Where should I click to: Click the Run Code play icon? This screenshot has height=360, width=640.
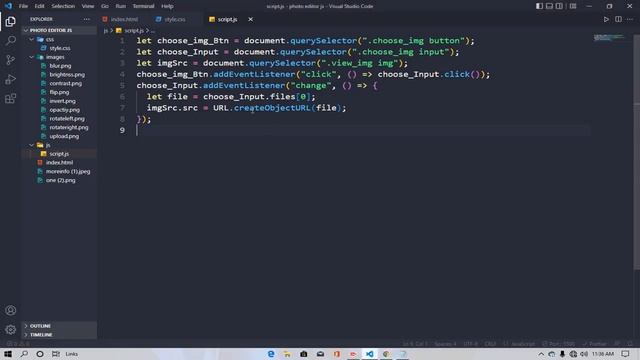click(606, 19)
